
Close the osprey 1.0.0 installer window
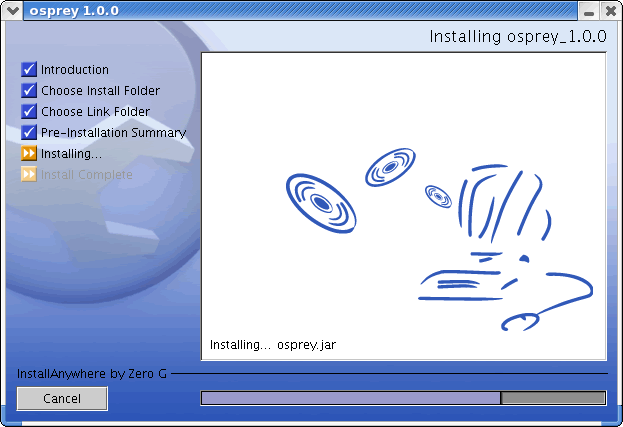click(610, 10)
